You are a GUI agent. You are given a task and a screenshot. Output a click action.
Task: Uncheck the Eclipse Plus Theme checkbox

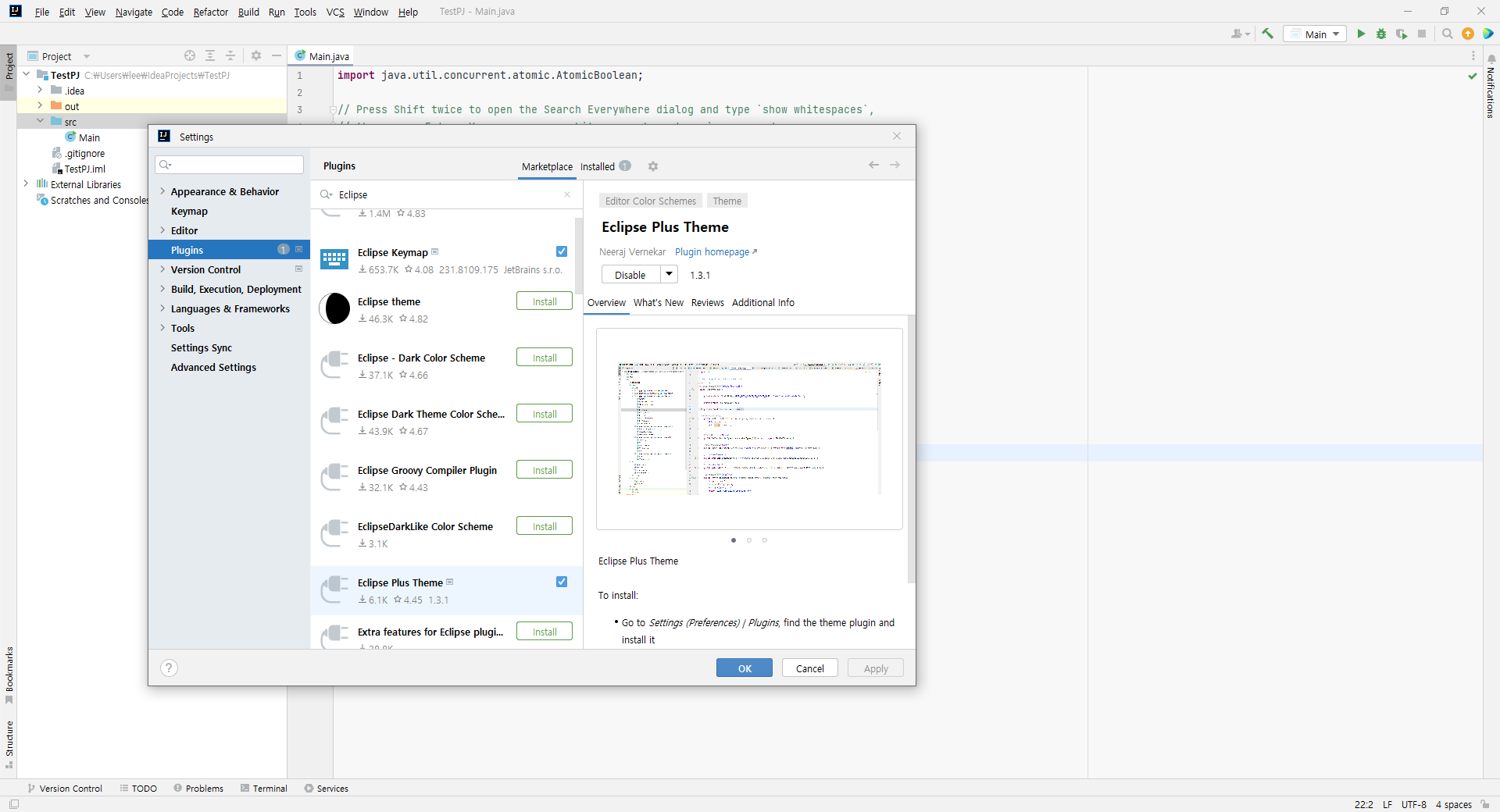562,582
